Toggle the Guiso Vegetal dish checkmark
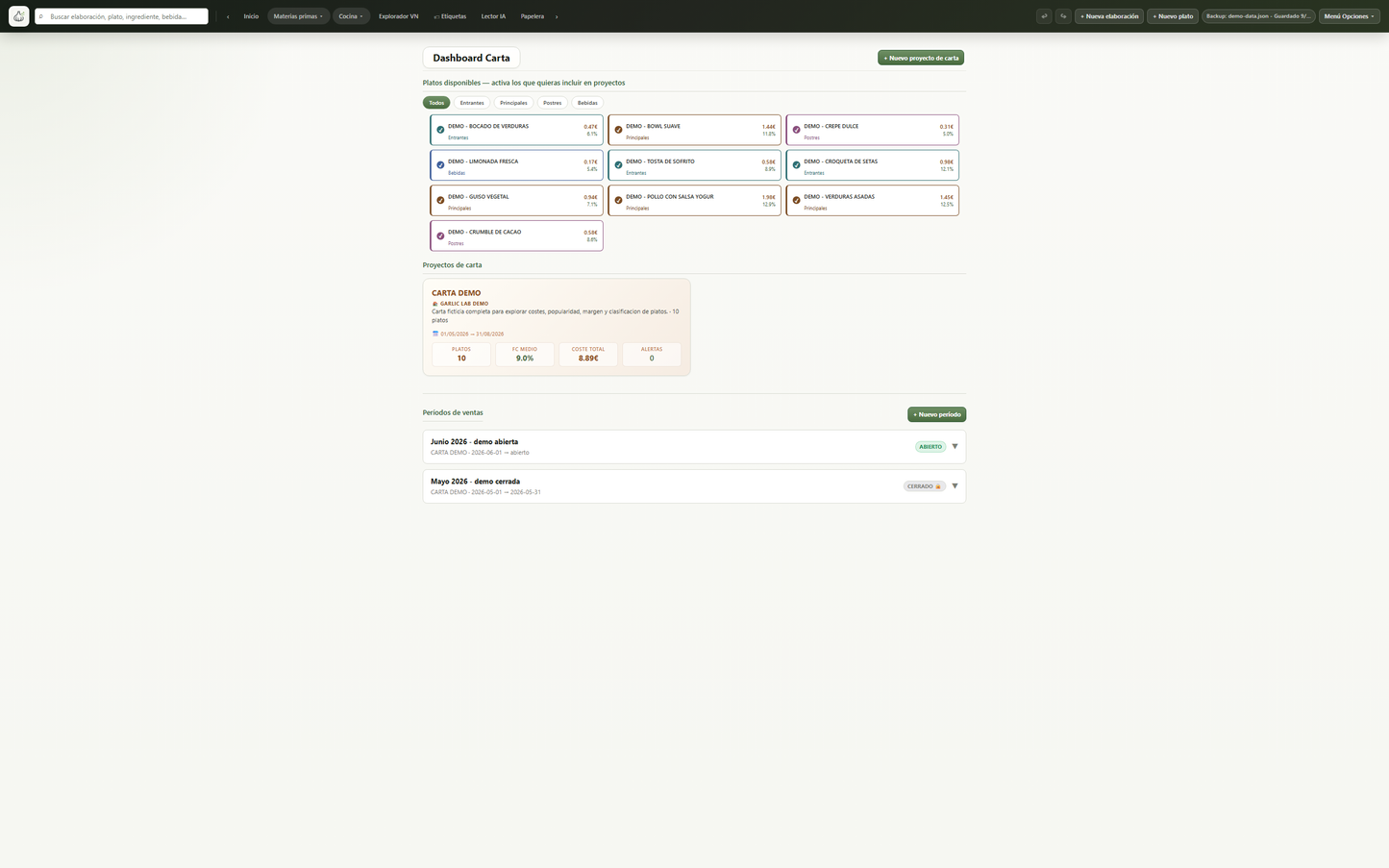 (440, 200)
